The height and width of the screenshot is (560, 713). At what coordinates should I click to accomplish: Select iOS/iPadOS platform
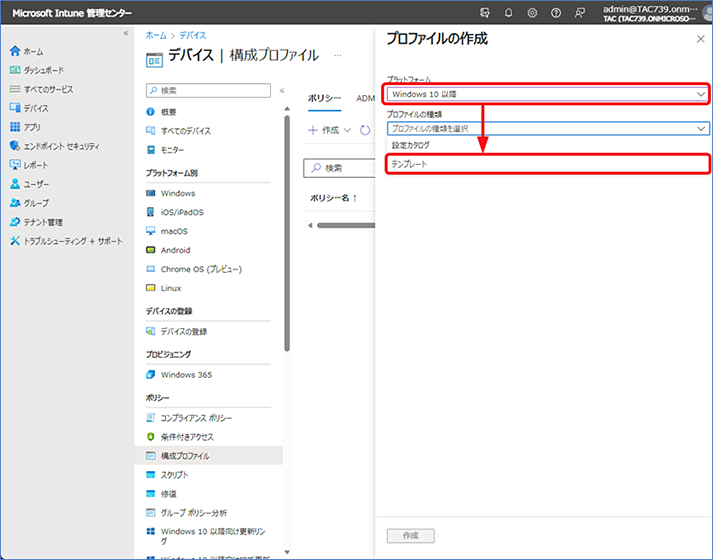[x=175, y=212]
